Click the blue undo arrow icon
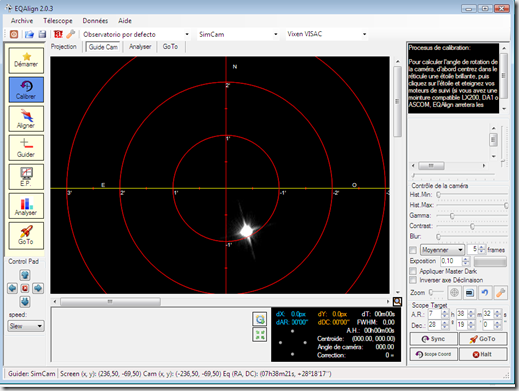Viewport: 519px width, 391px height. click(485, 293)
